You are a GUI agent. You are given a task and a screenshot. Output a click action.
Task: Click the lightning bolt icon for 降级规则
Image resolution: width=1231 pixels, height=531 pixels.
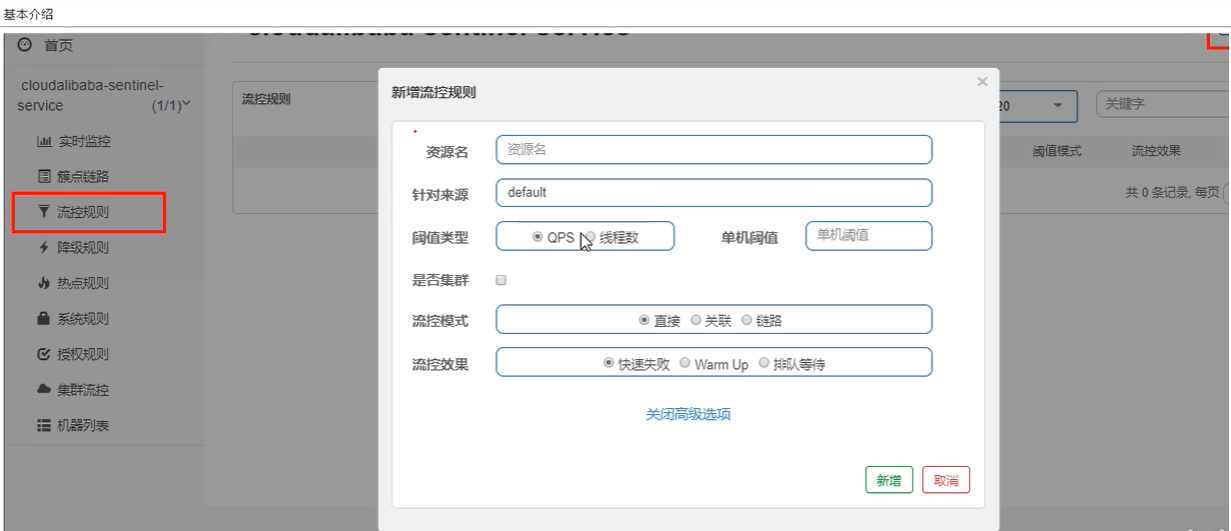click(44, 248)
